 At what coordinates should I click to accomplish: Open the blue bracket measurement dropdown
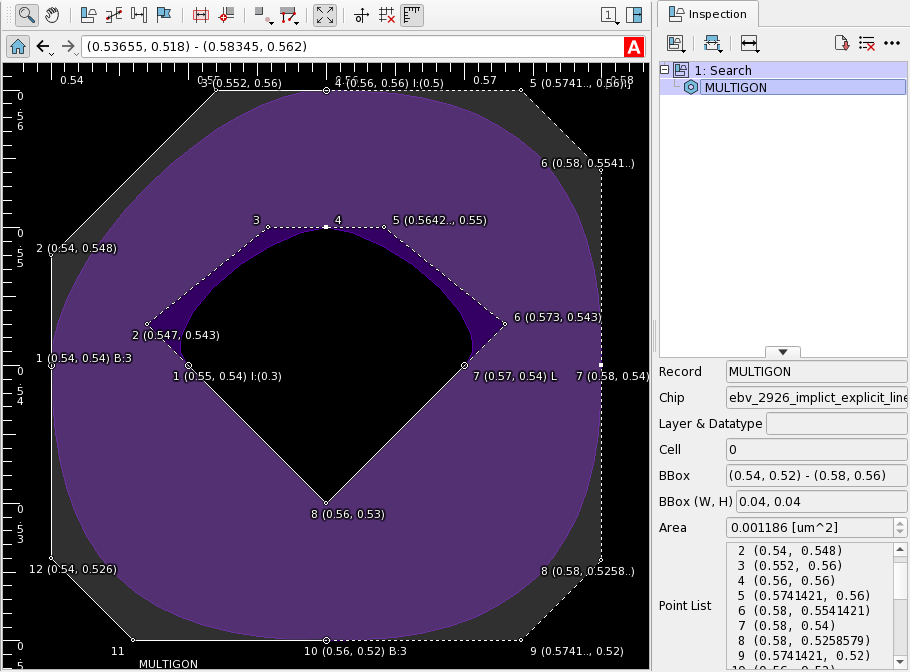click(x=713, y=44)
